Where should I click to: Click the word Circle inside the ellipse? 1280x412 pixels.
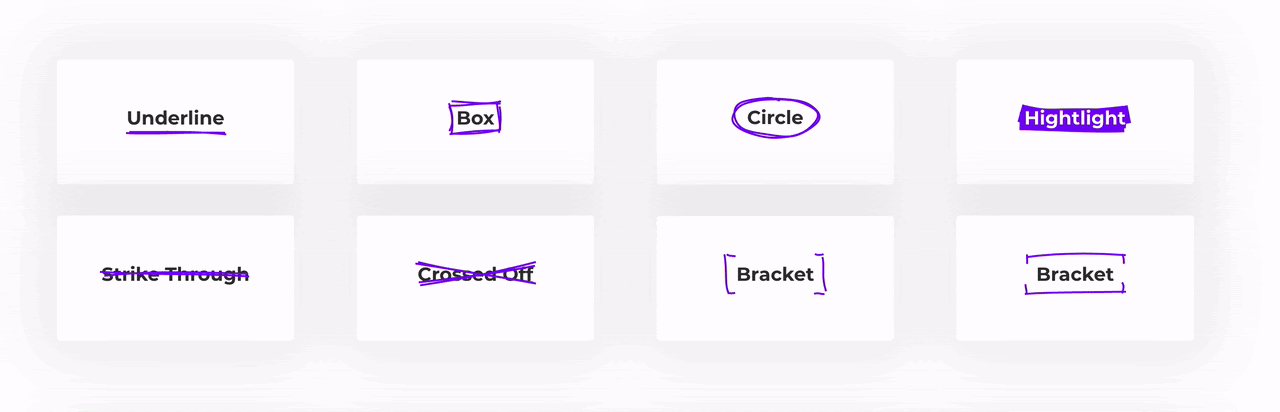775,118
